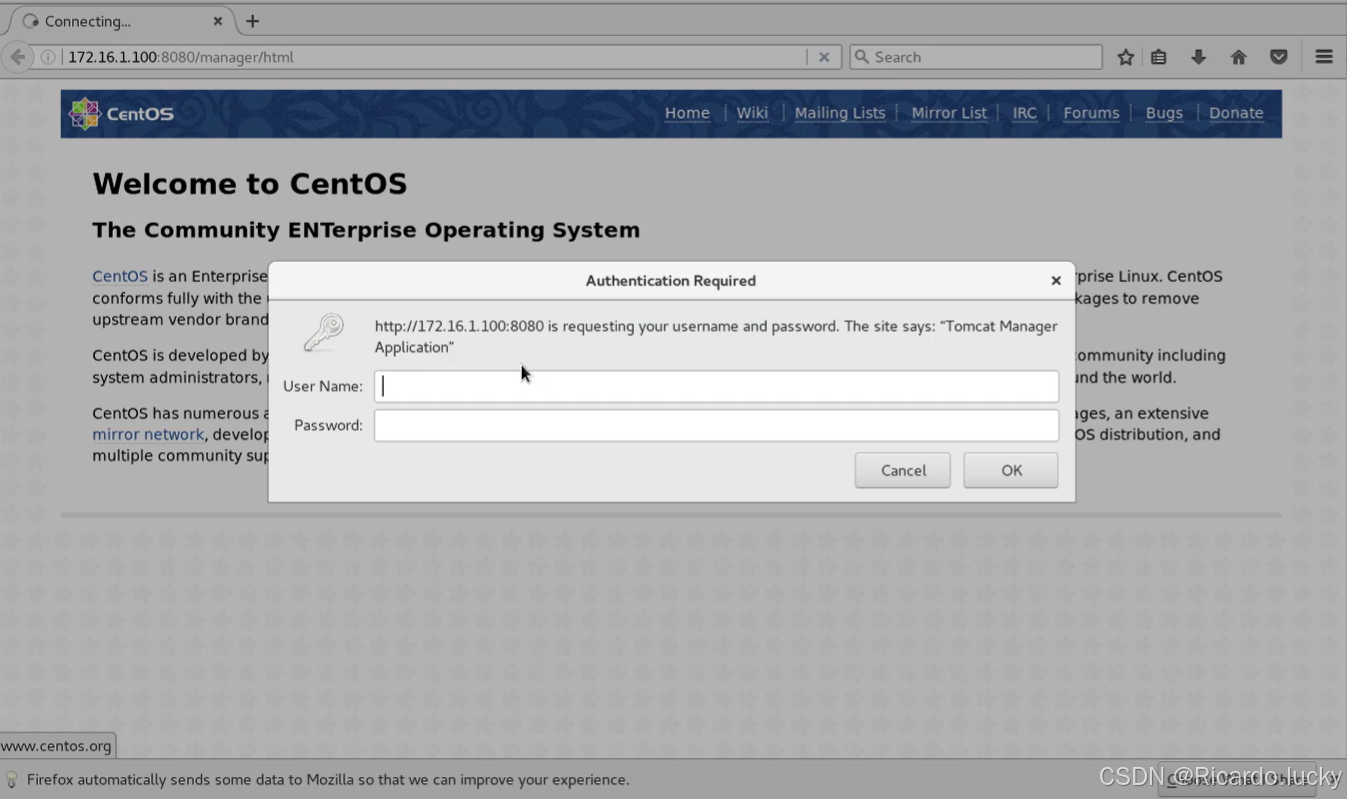Click the URL address bar
Screen dimensions: 1347x799
(435, 57)
